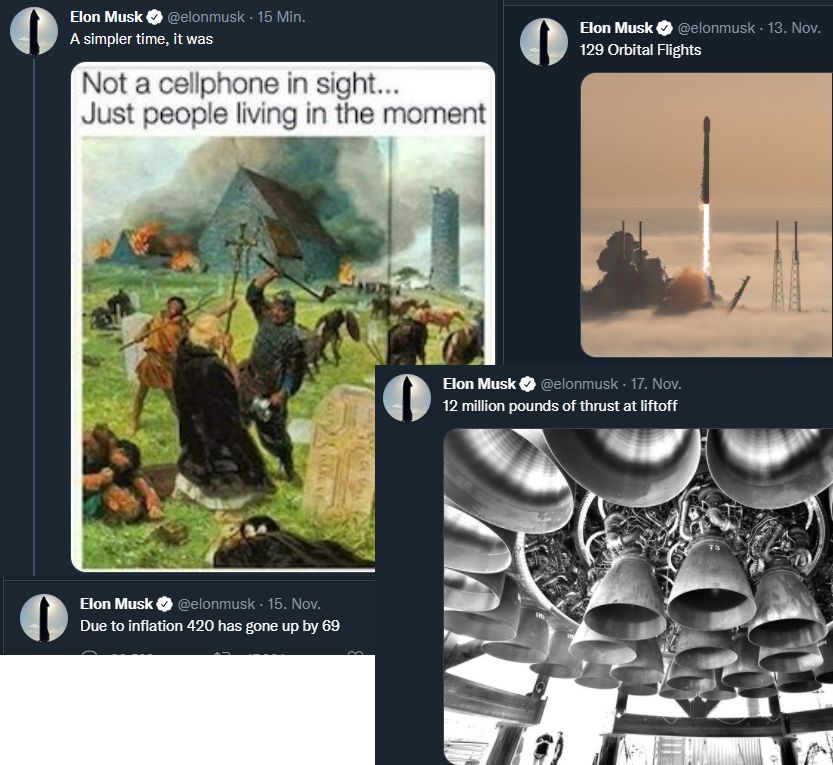Open Elon Musk's name on "A simpler time" tweet
Screen dimensions: 833x765
click(x=107, y=17)
